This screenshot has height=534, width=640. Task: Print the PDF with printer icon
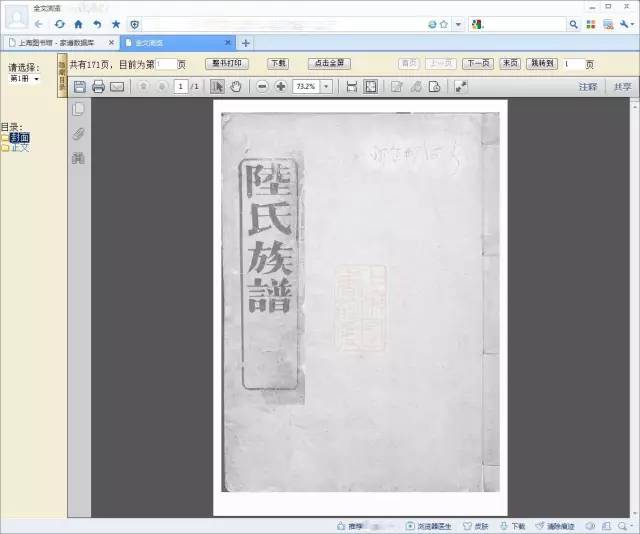(x=98, y=87)
